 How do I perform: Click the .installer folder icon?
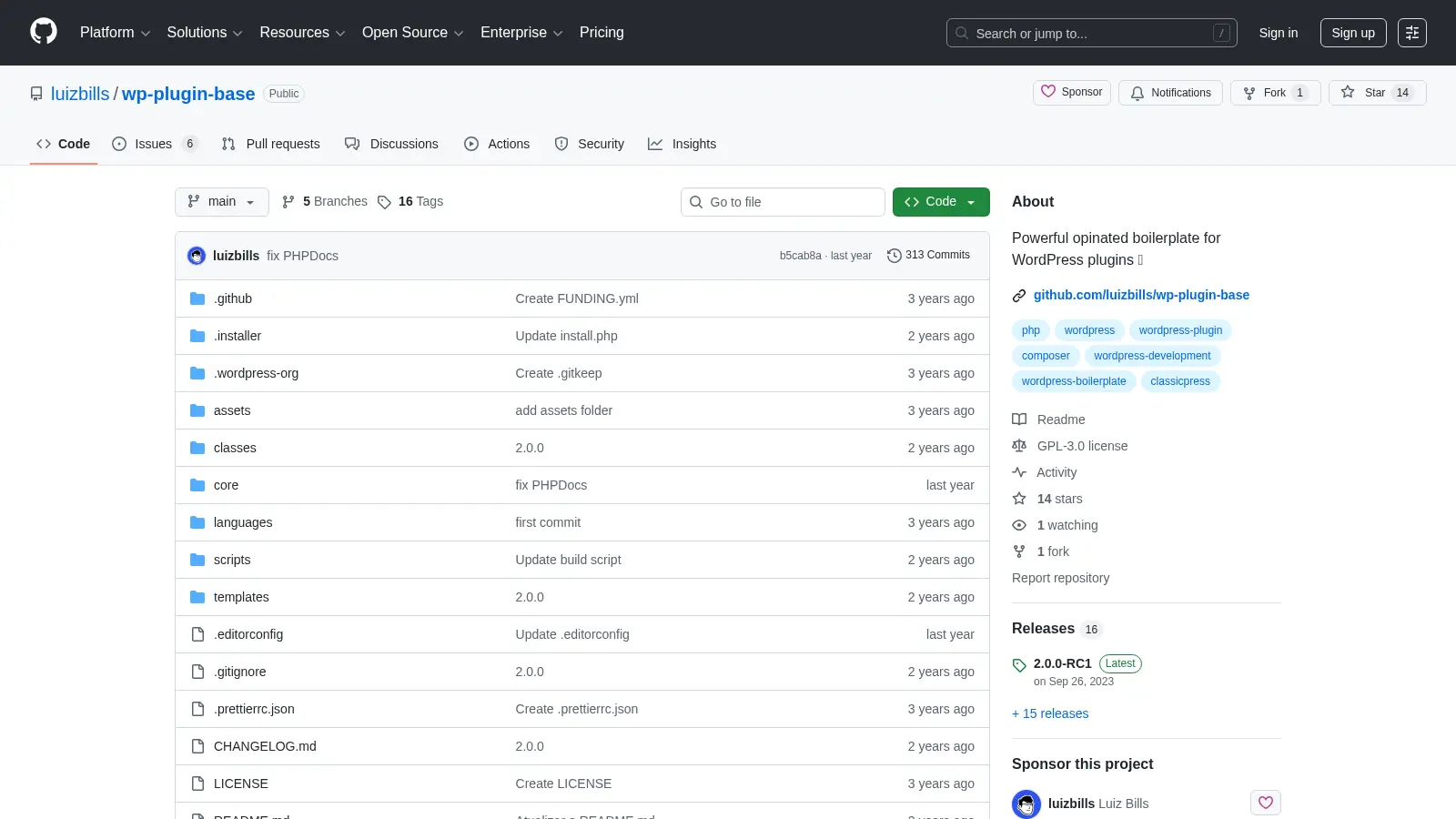(x=197, y=336)
